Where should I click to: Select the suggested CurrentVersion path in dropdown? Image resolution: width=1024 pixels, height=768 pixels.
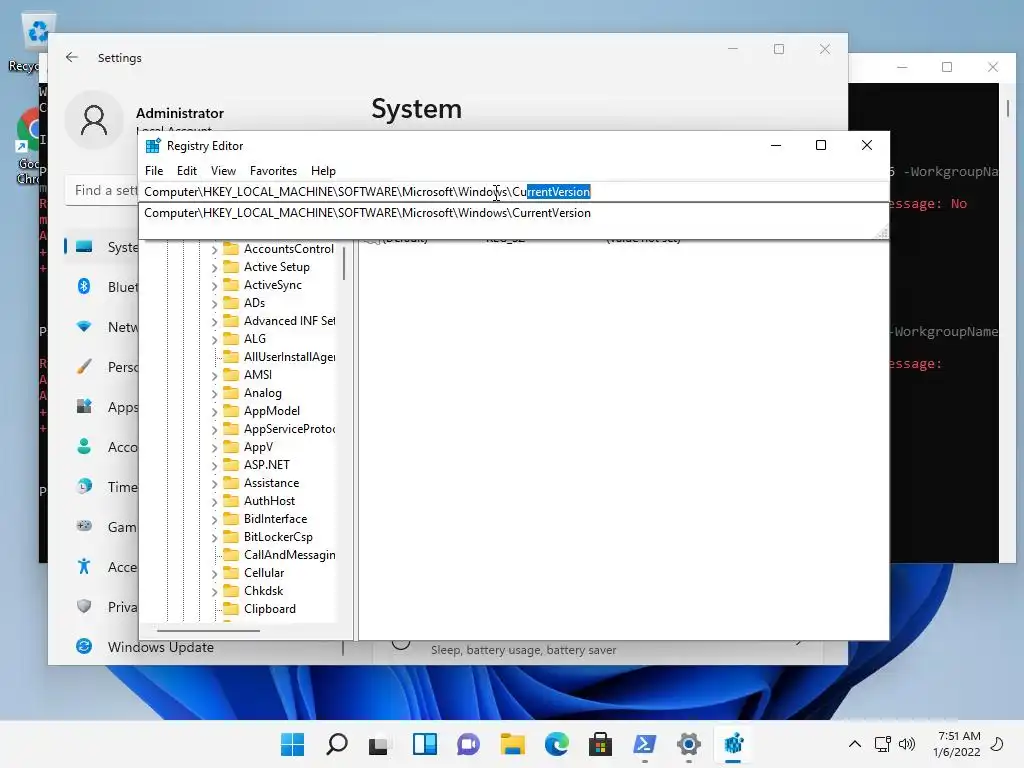[x=368, y=213]
